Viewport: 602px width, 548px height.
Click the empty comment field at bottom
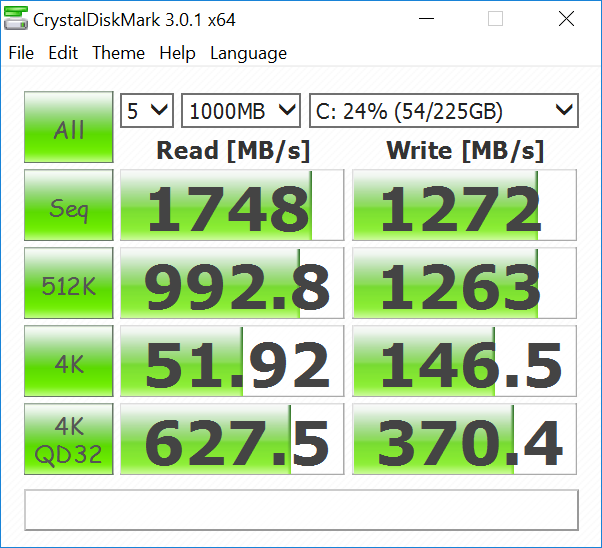click(301, 510)
